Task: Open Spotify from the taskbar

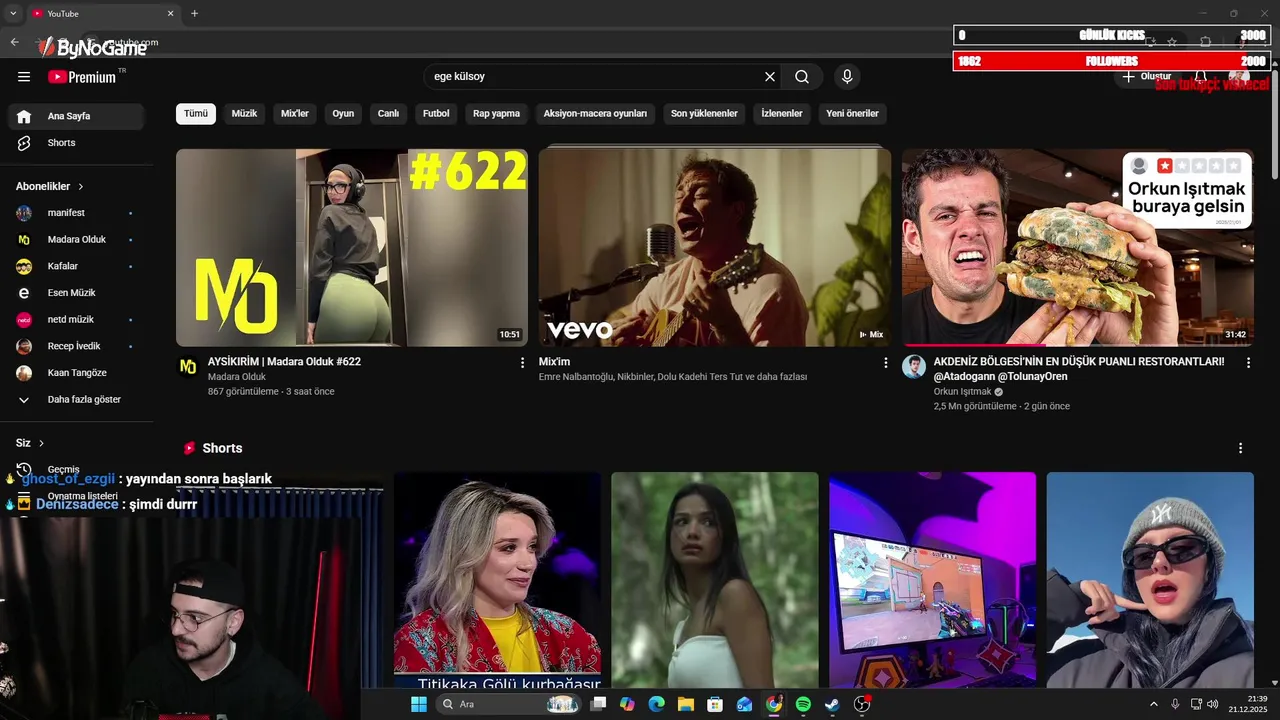Action: [803, 704]
